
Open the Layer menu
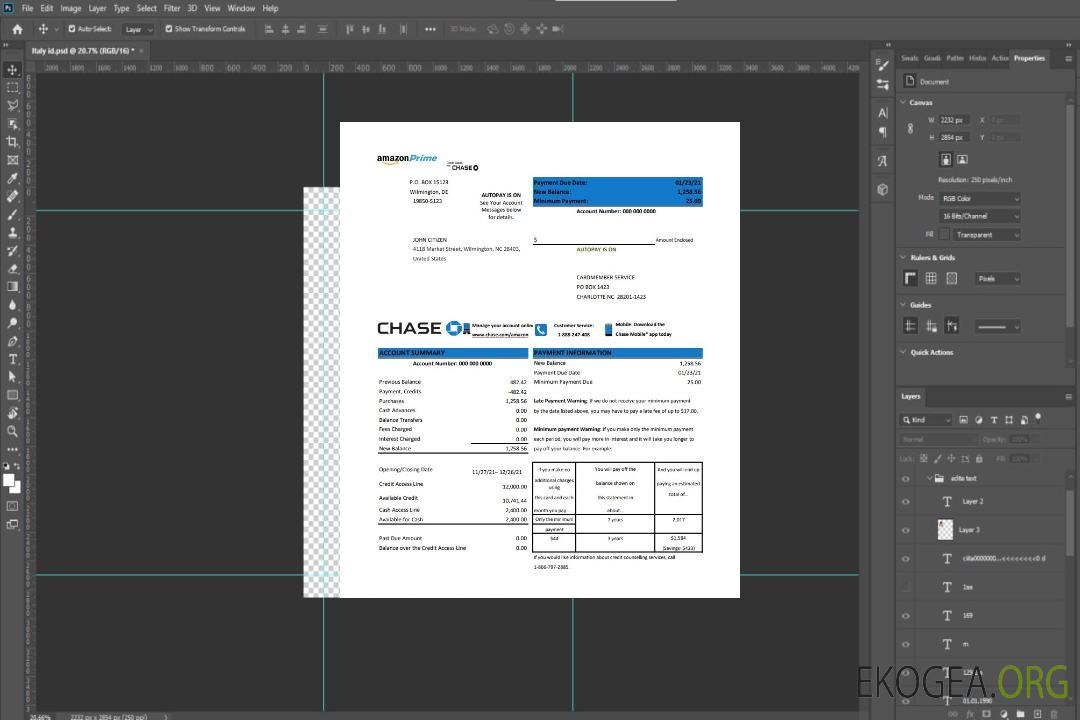[97, 8]
